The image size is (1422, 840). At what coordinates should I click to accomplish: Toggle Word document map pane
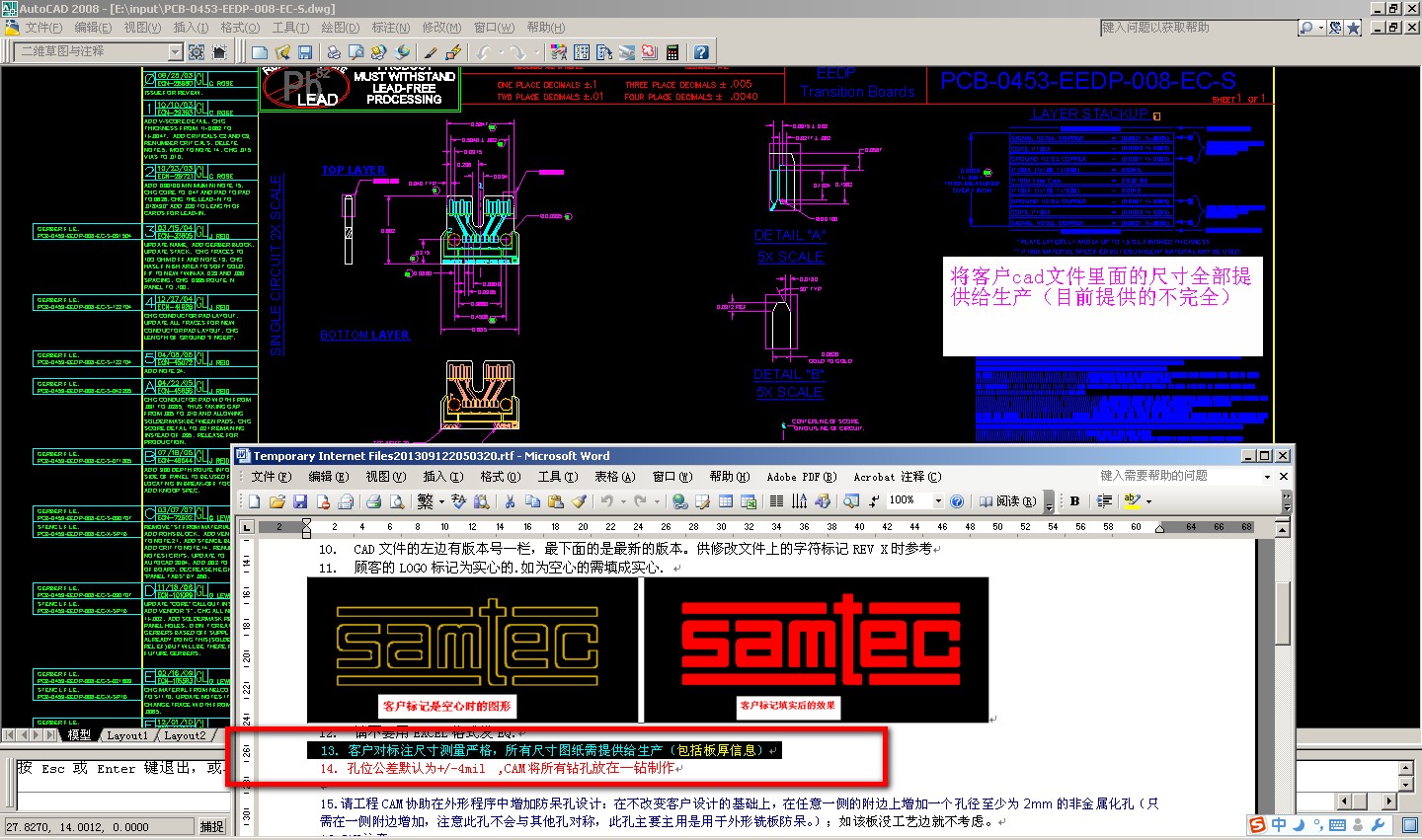[850, 501]
